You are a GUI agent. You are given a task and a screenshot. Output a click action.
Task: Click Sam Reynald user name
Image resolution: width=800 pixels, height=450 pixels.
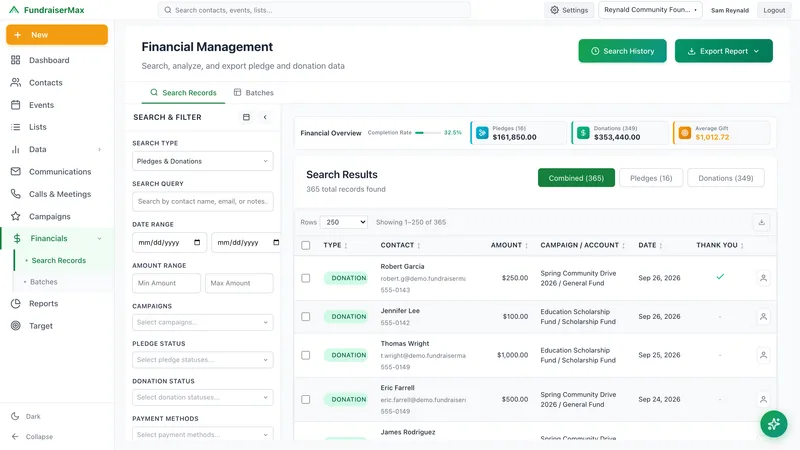pos(730,10)
